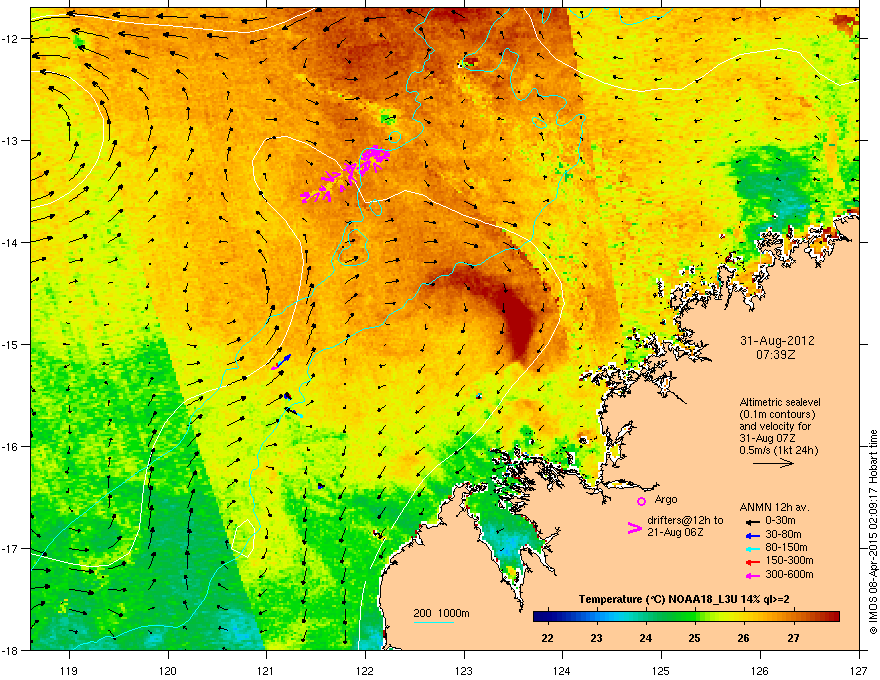Image resolution: width=880 pixels, height=680 pixels.
Task: Click the blue ANMN mooring arrow on map
Action: [285, 359]
